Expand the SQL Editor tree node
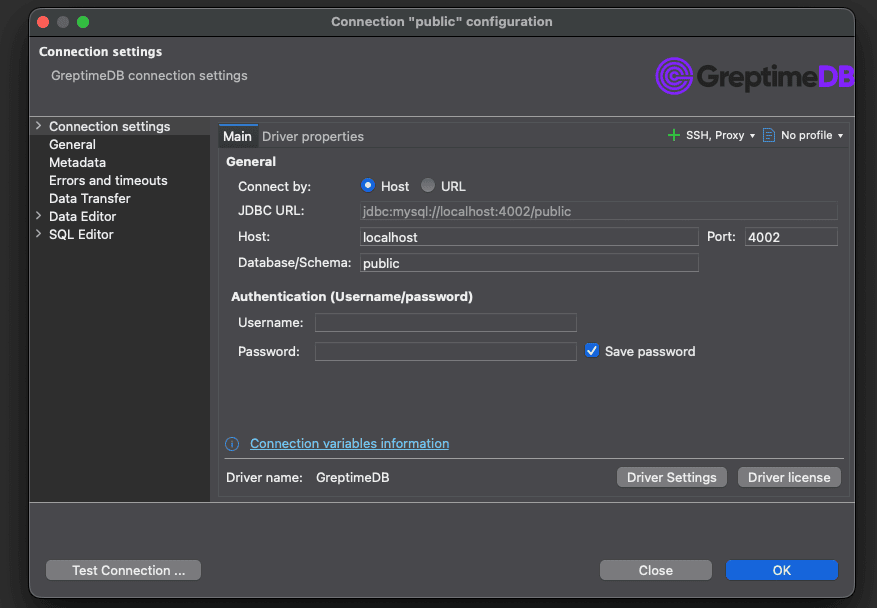Image resolution: width=877 pixels, height=608 pixels. (x=39, y=234)
